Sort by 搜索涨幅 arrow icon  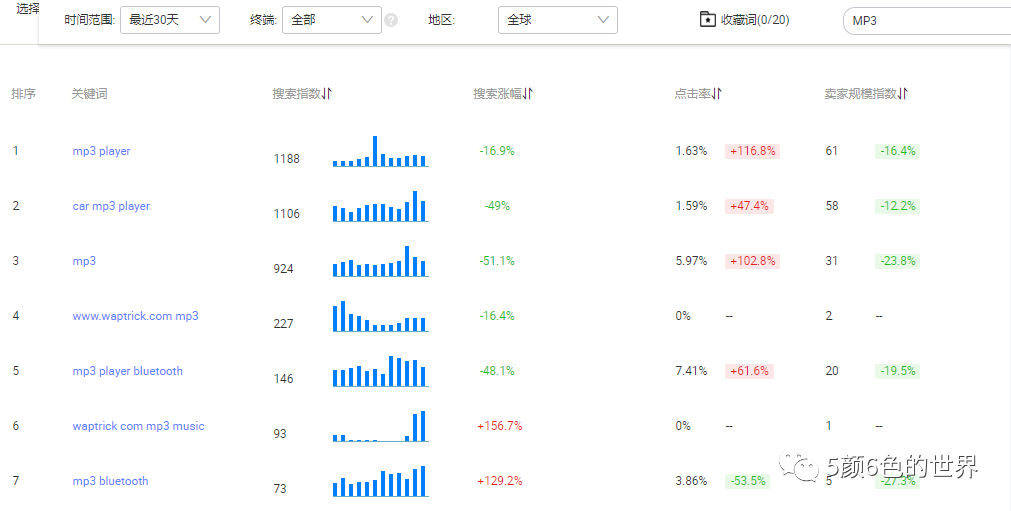point(527,93)
